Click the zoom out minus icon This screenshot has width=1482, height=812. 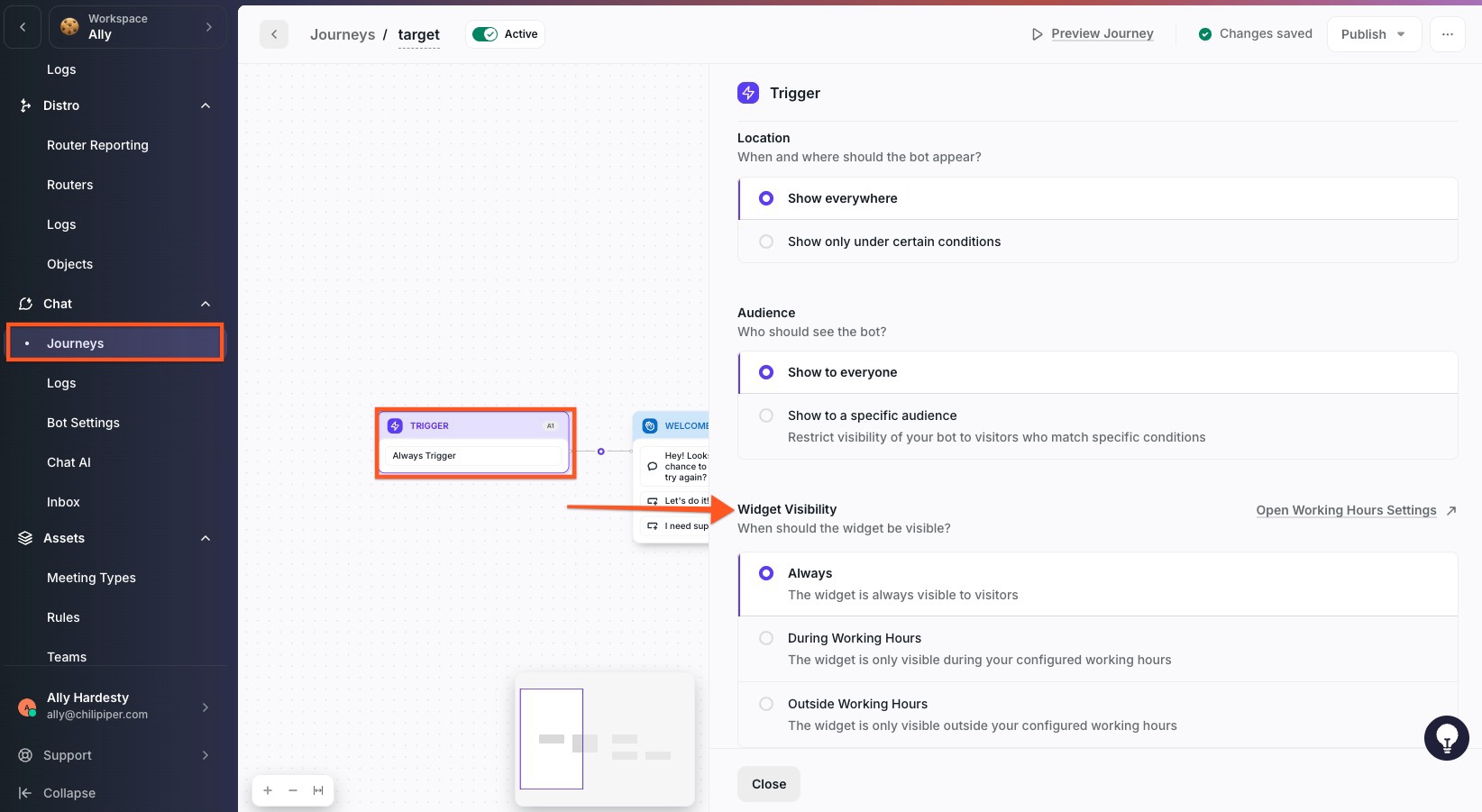[x=293, y=790]
